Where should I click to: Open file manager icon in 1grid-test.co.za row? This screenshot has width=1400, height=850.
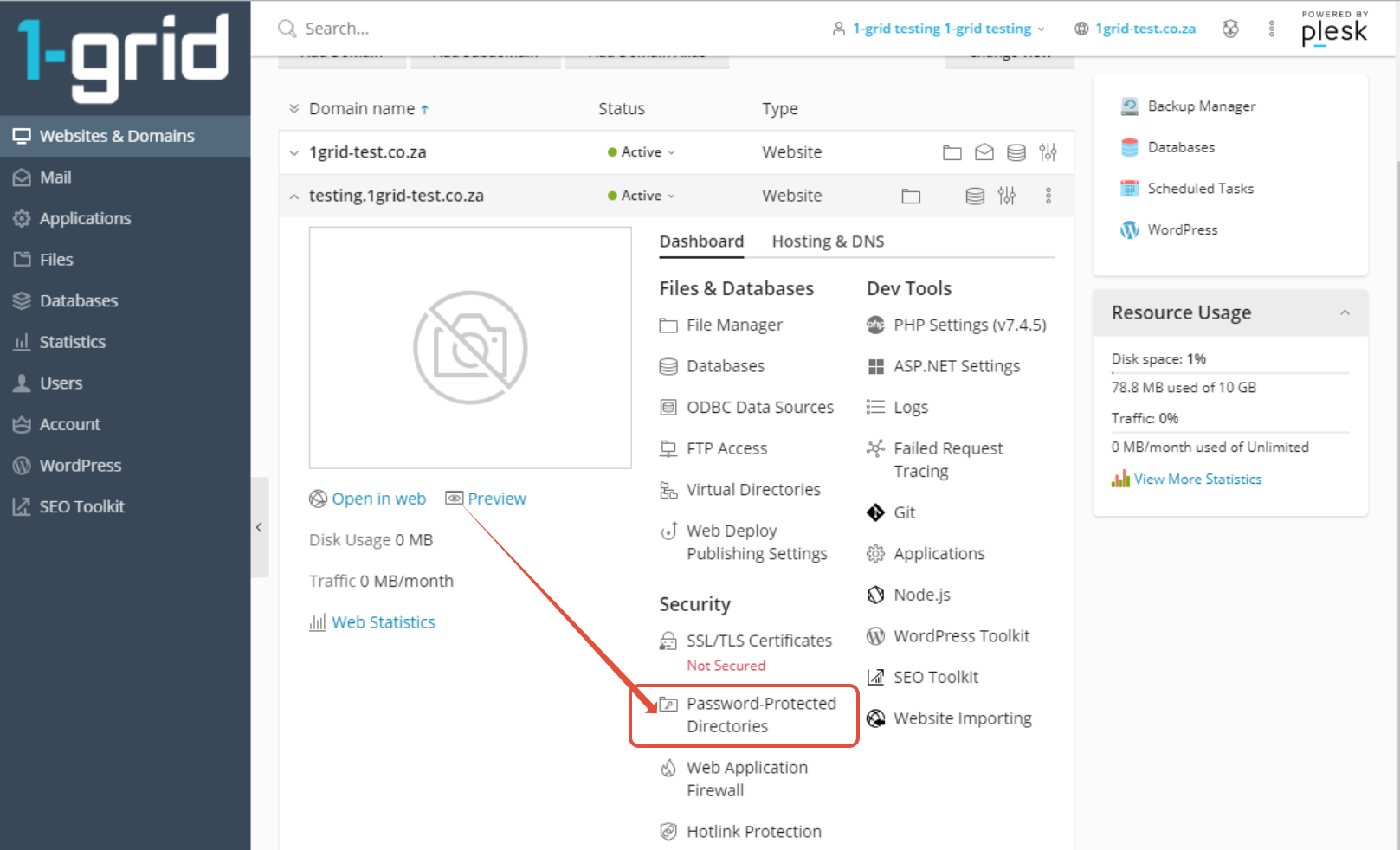click(952, 153)
